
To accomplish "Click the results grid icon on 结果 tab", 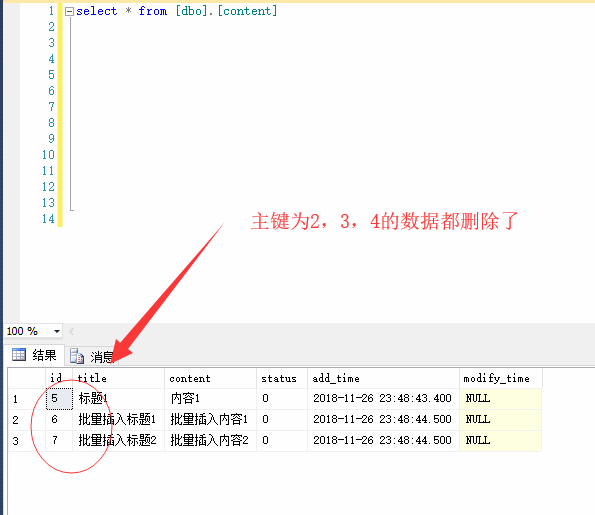I will click(x=19, y=354).
